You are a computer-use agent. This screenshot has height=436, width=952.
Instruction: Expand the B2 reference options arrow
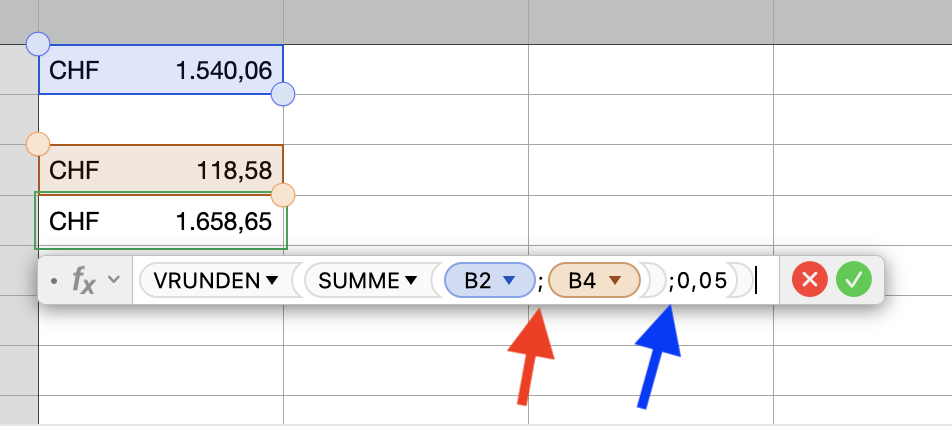[x=509, y=282]
